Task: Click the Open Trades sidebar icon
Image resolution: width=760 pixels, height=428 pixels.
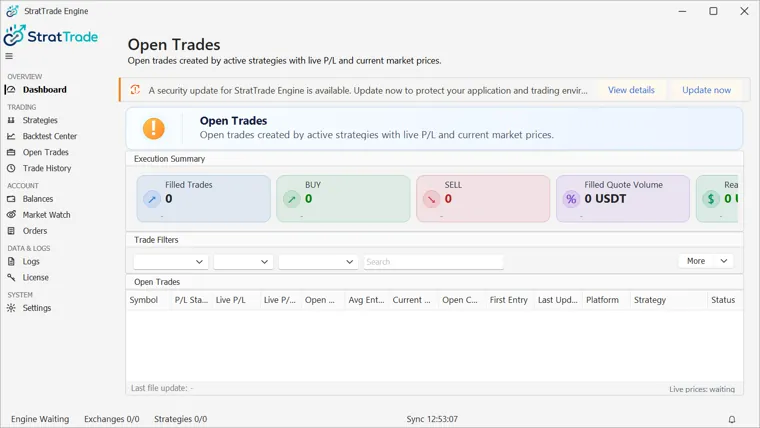Action: tap(11, 152)
